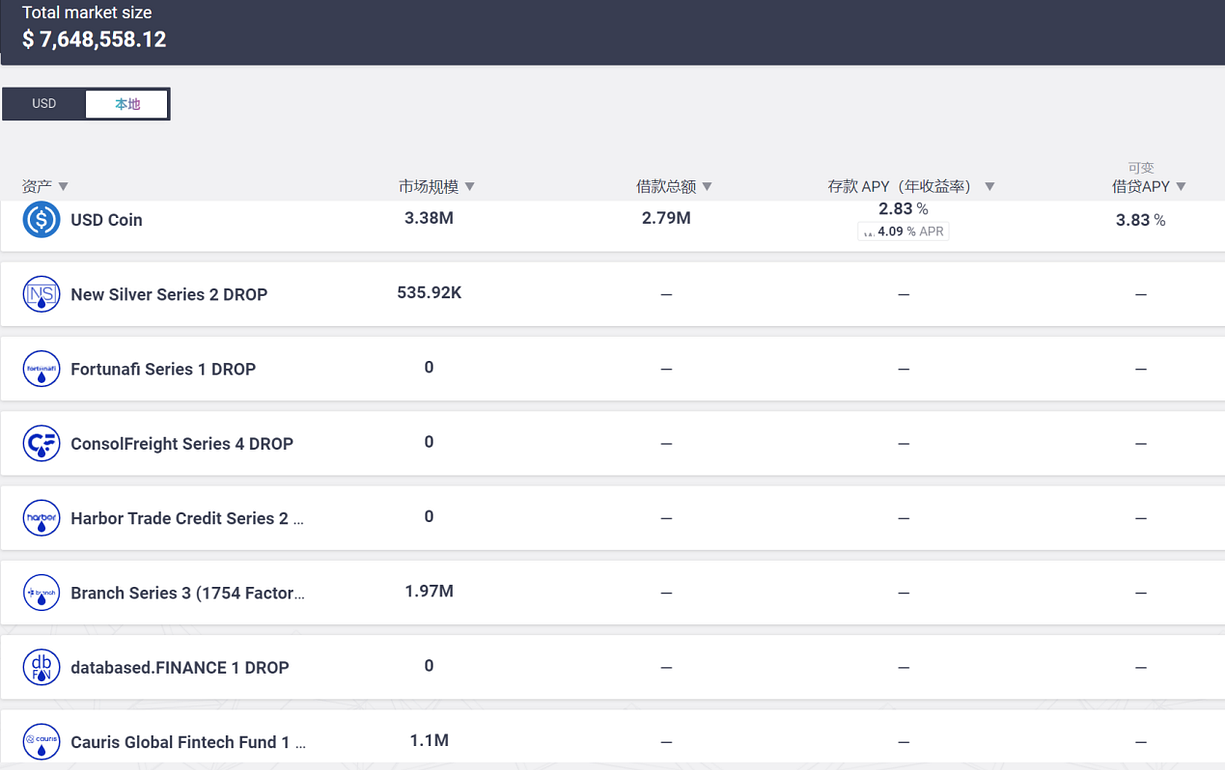Click the Branch Series 3 icon

pyautogui.click(x=41, y=593)
